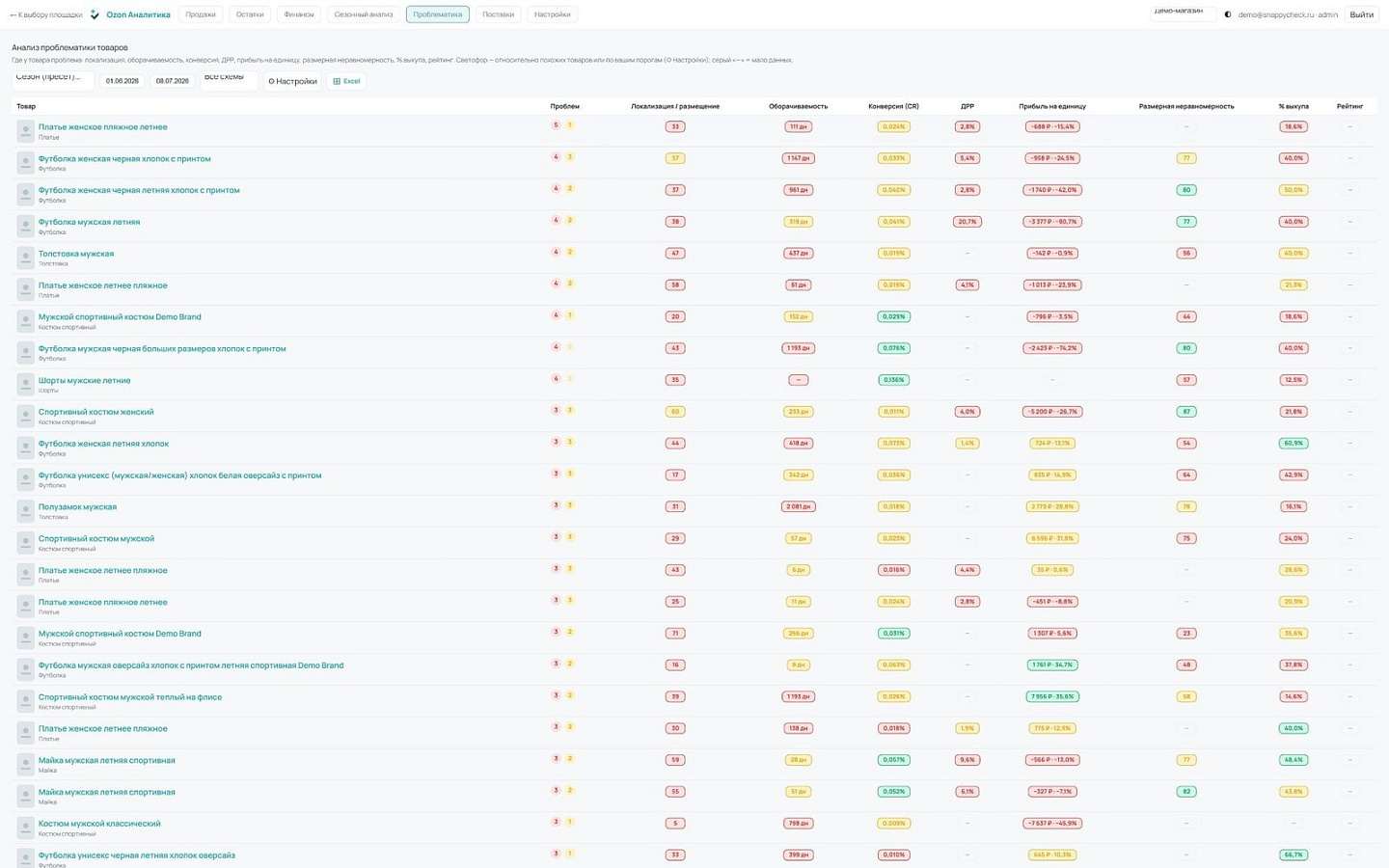Image resolution: width=1389 pixels, height=868 pixels.
Task: Open the Финансы tab
Action: (299, 14)
